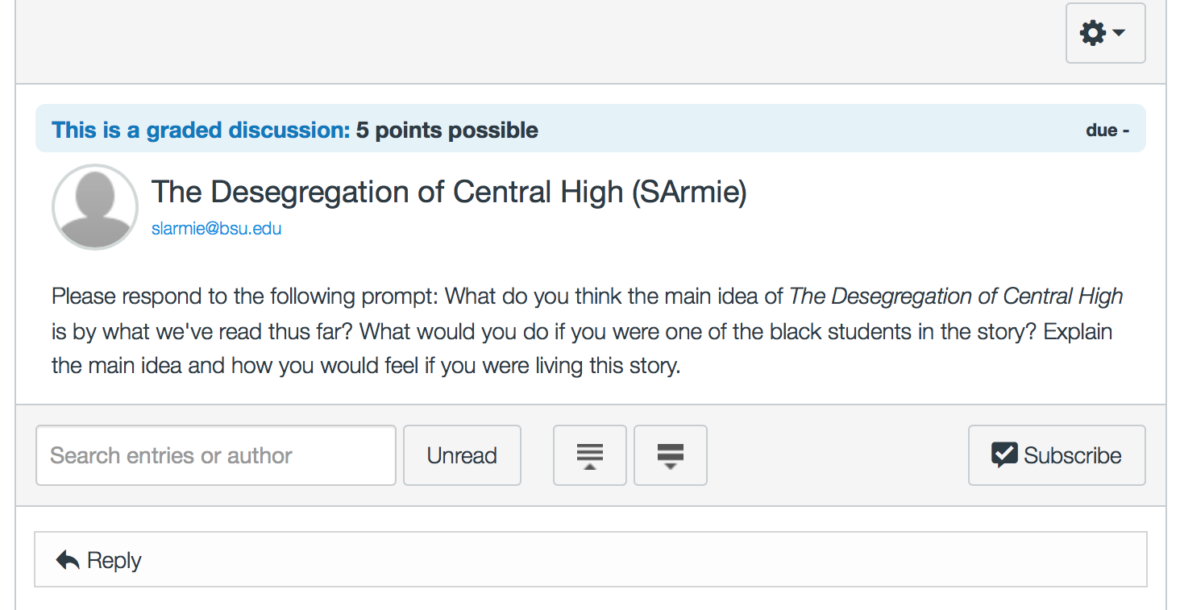Click 'This is a graded discussion' text

[x=200, y=130]
